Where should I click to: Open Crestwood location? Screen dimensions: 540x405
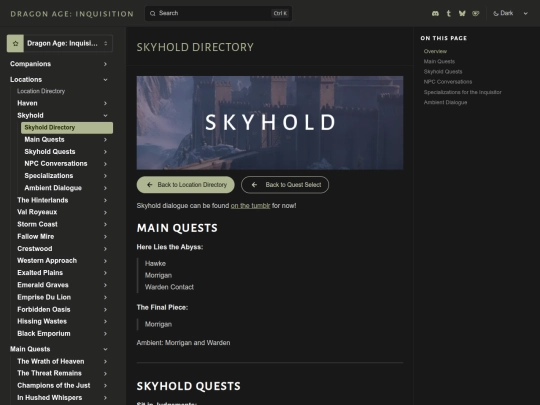coord(35,249)
